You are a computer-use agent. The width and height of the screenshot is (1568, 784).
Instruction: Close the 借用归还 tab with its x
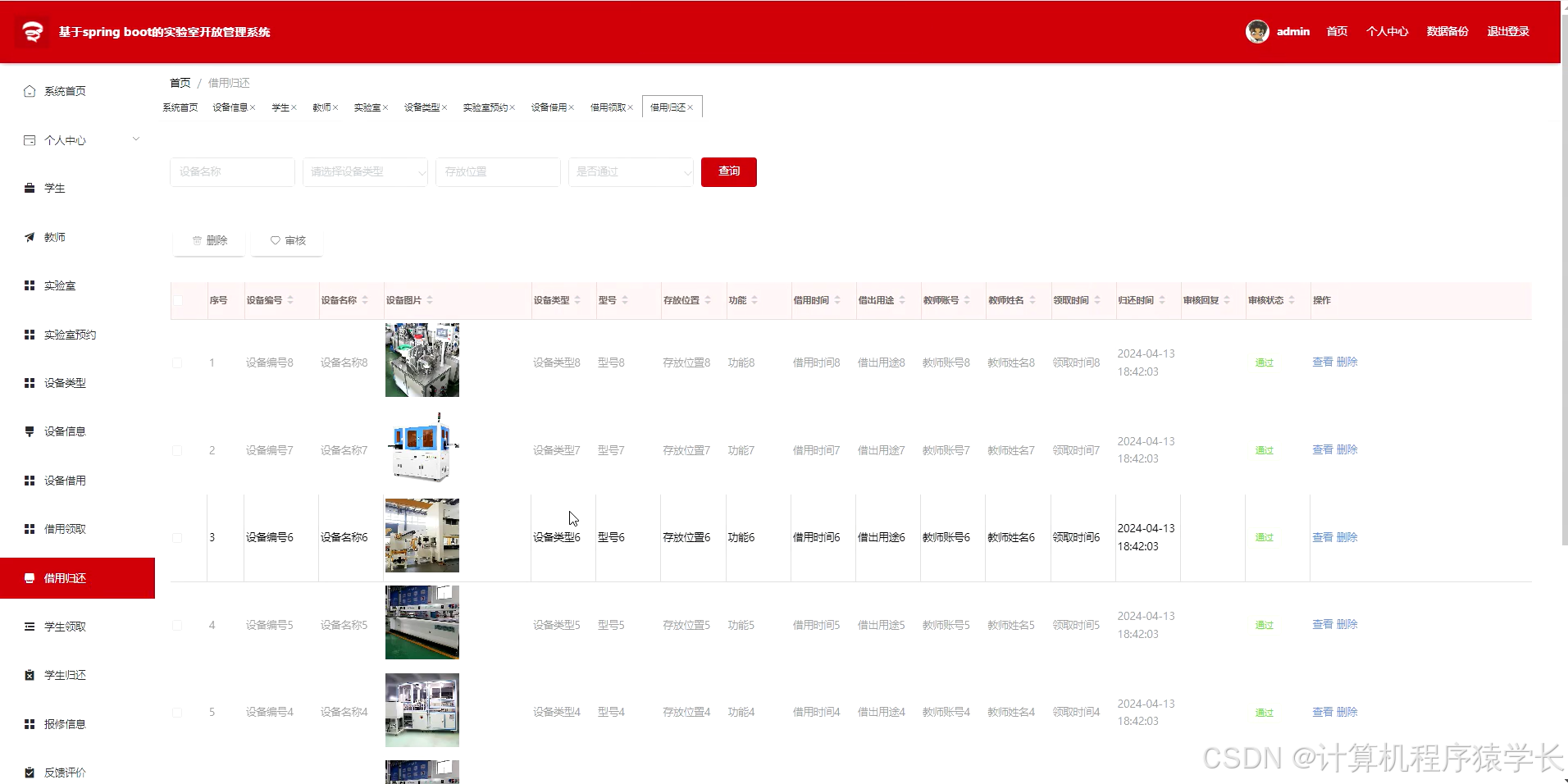click(x=691, y=107)
